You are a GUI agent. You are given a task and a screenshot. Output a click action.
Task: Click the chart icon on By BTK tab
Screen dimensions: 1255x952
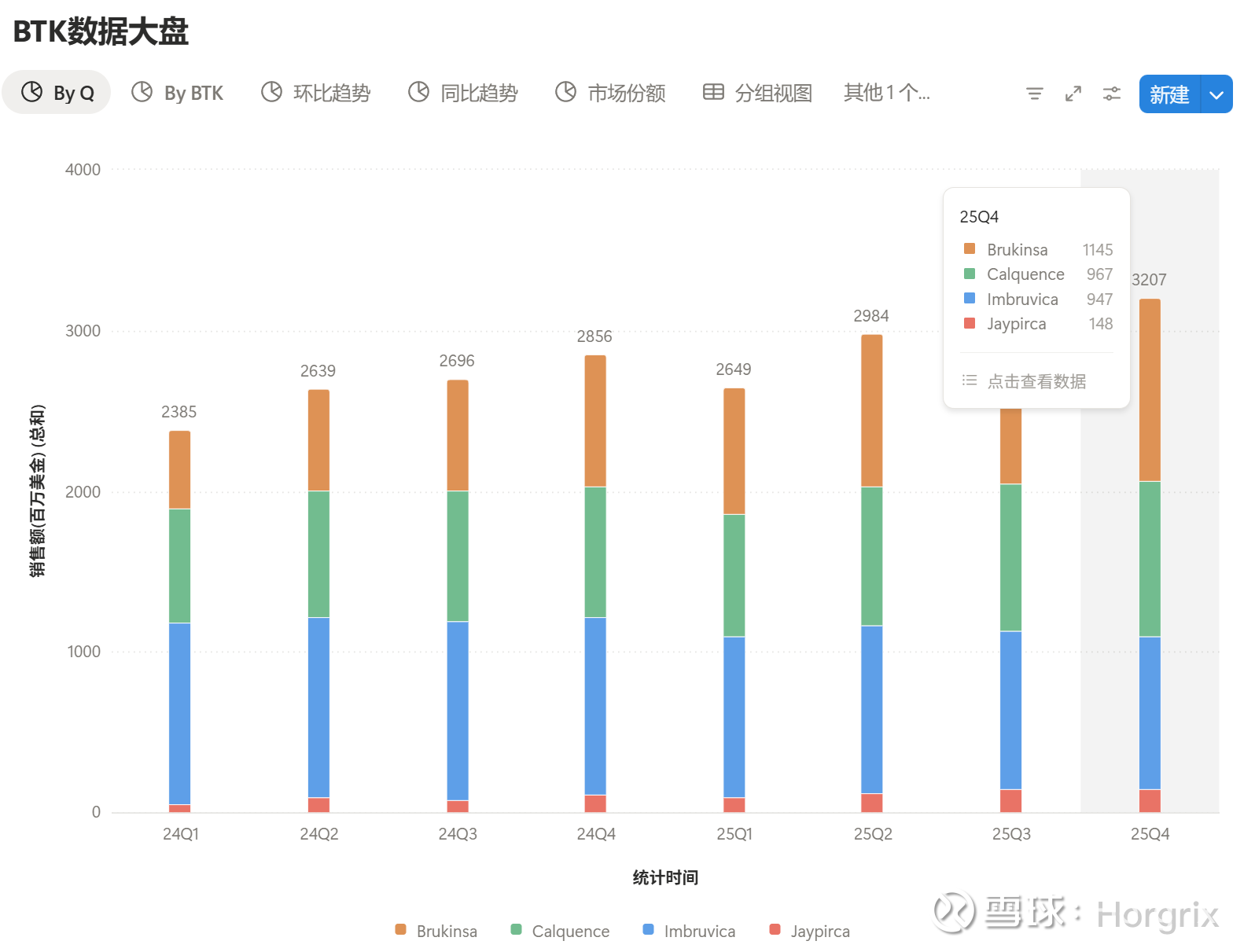click(x=142, y=92)
